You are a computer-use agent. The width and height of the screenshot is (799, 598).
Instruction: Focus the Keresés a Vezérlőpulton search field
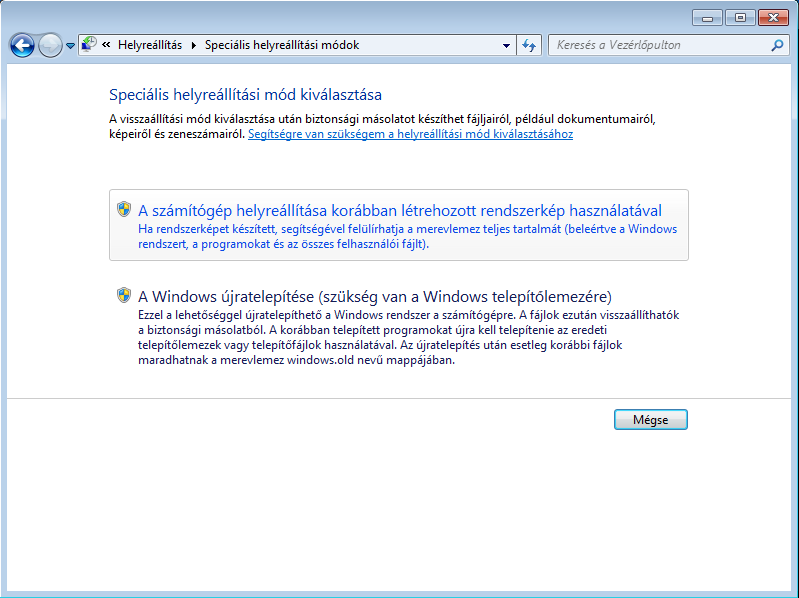point(669,45)
